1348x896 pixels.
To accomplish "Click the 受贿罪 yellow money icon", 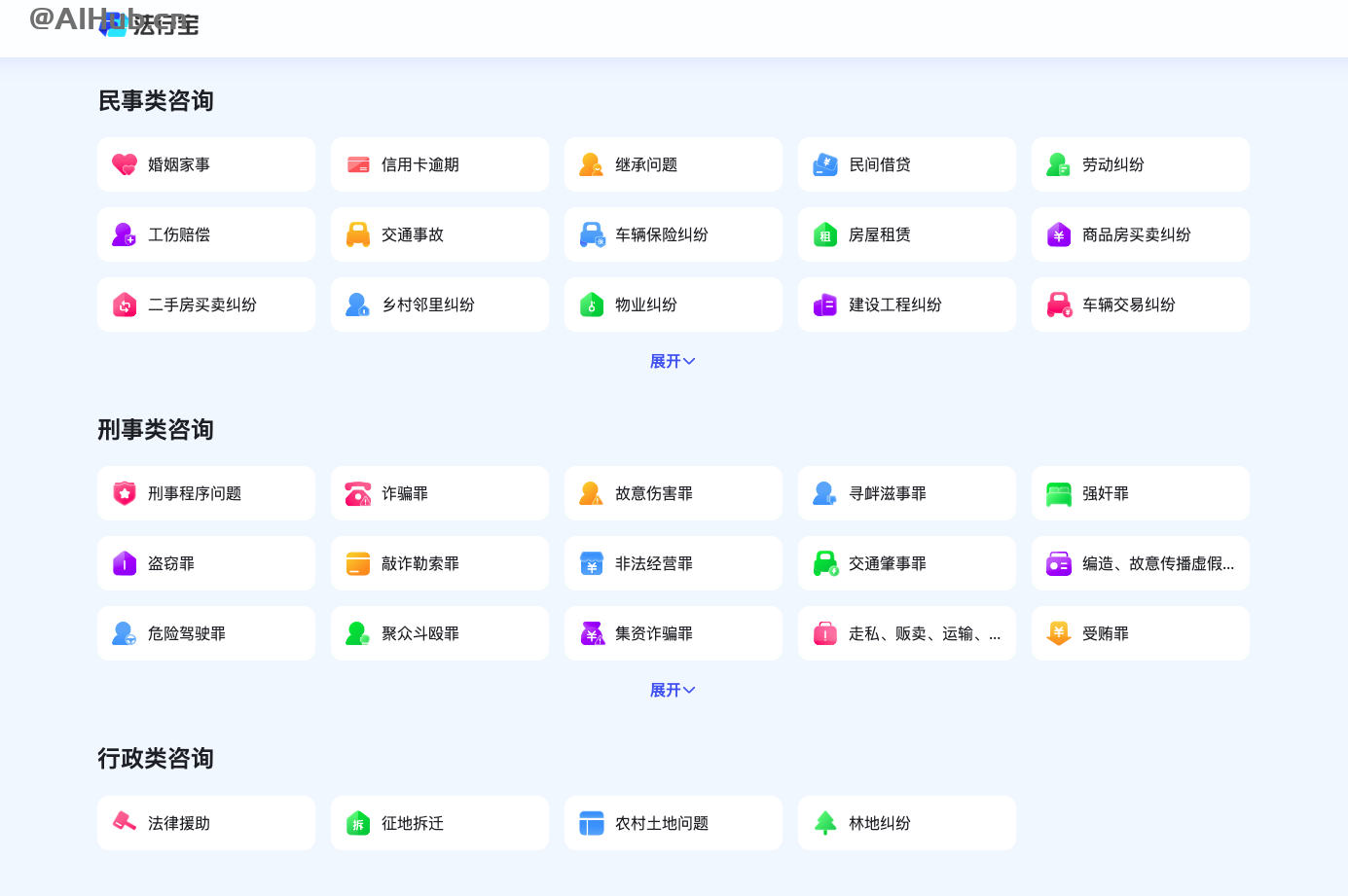I will pyautogui.click(x=1059, y=633).
